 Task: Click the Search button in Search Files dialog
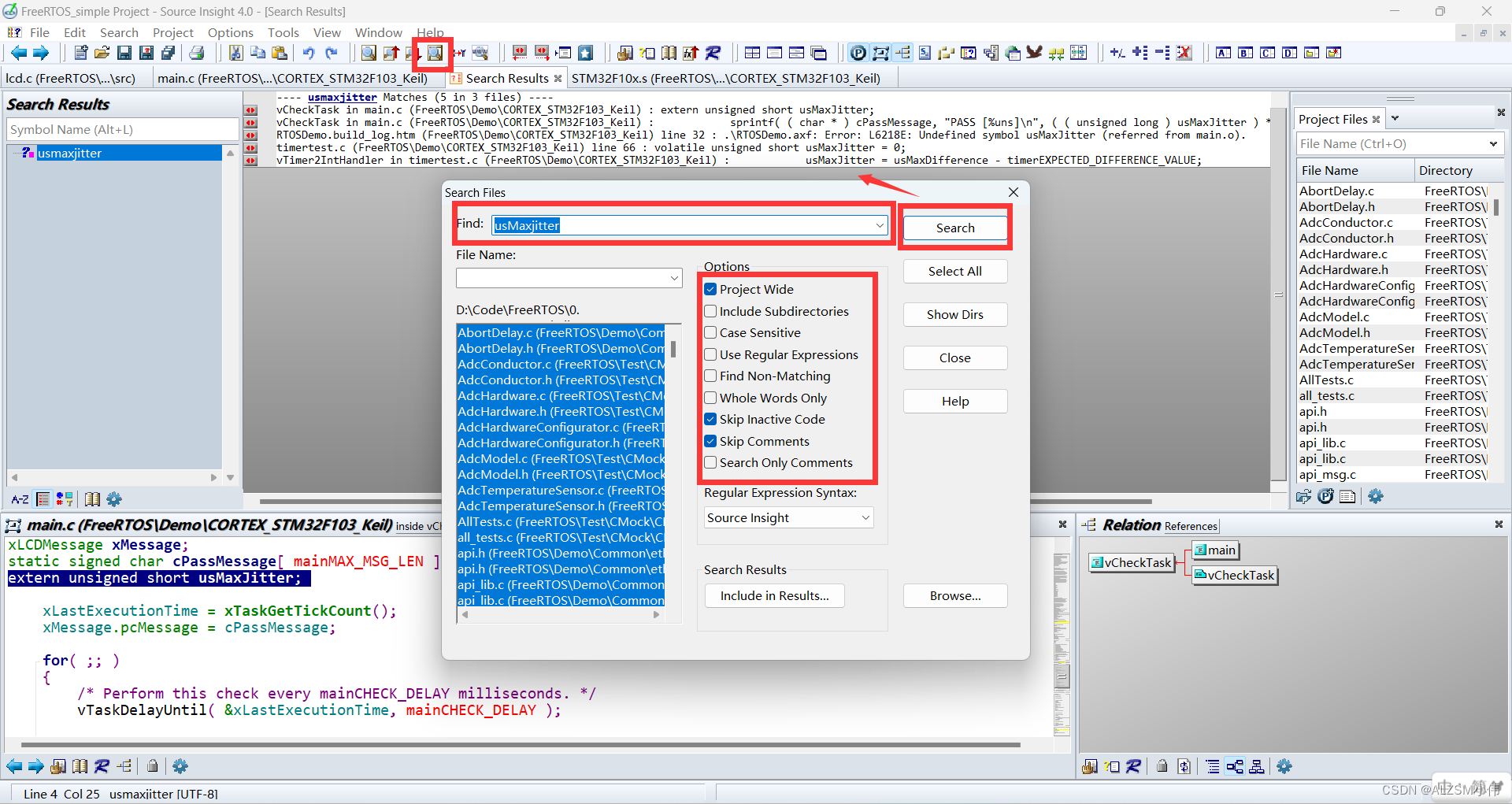pos(955,228)
